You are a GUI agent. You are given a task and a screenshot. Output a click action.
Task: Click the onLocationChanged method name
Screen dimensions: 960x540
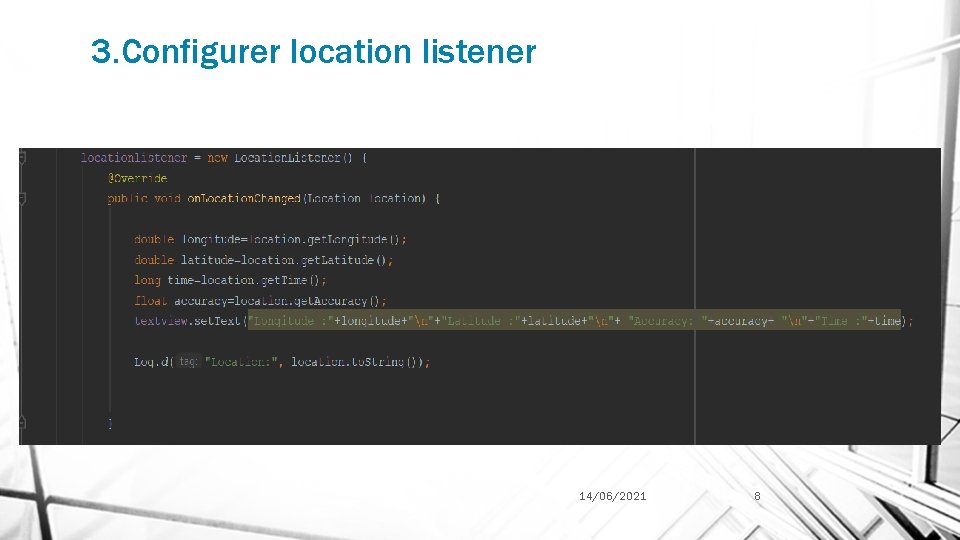[x=244, y=198]
